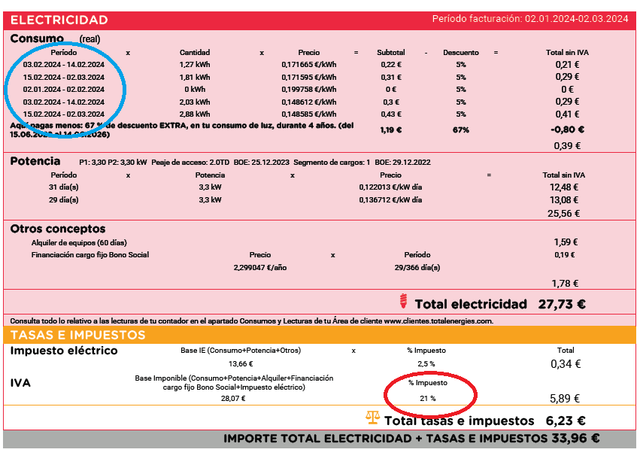This screenshot has width=640, height=450.
Task: Click the price 0,171595 €/kWh
Action: 309,77
